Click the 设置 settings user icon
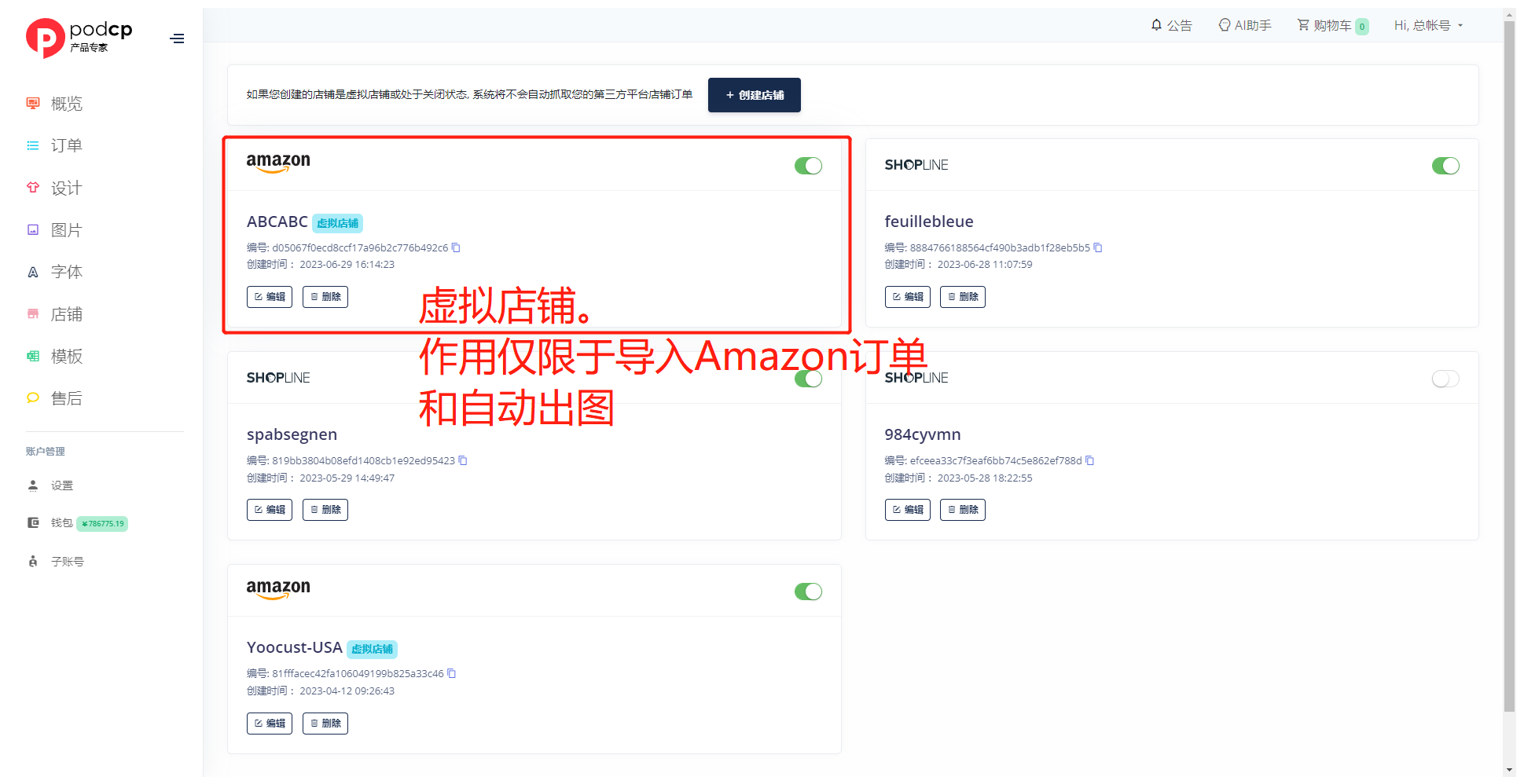This screenshot has width=1524, height=784. click(x=33, y=485)
